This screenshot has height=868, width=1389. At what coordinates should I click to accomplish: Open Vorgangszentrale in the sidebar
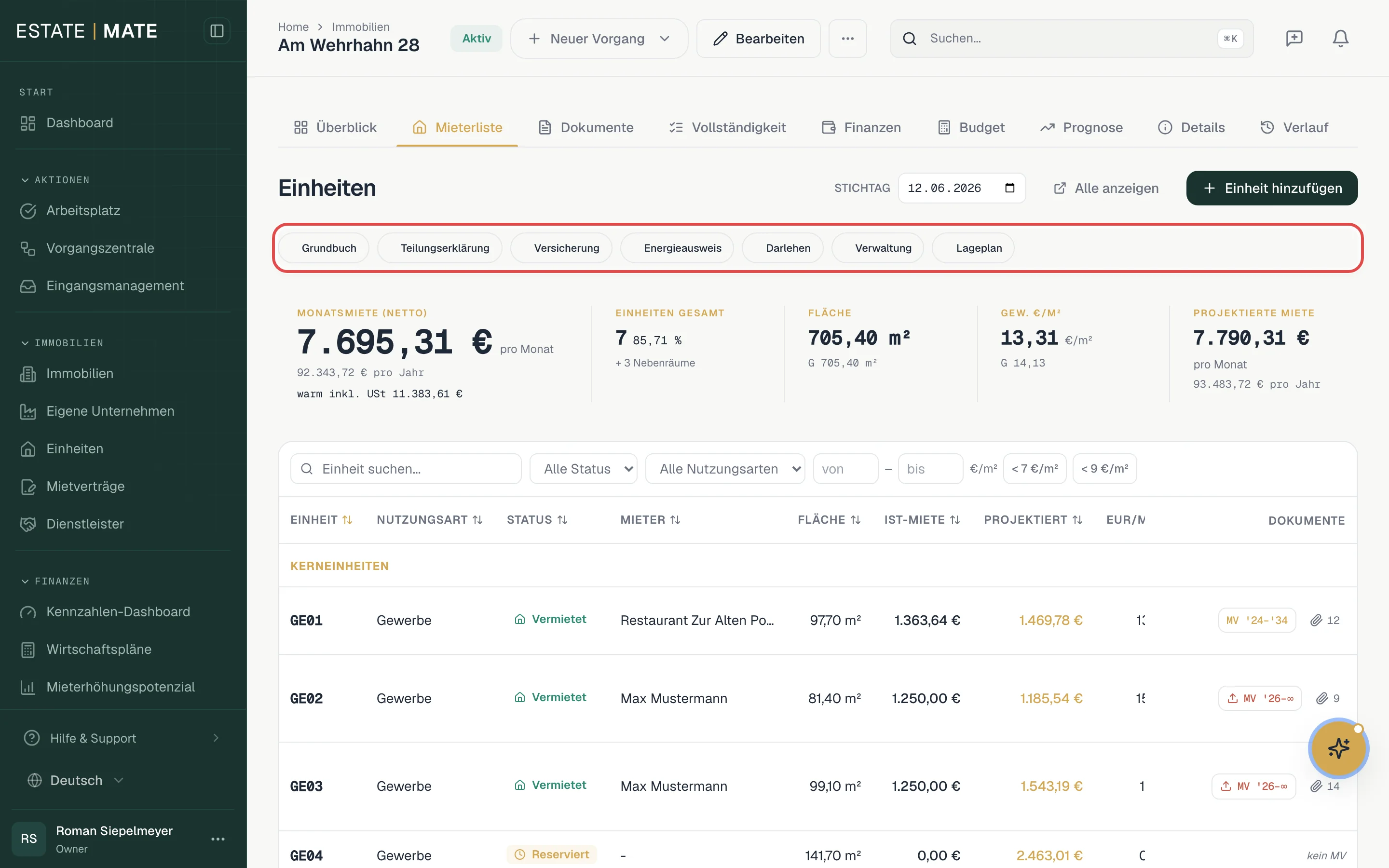pos(100,248)
